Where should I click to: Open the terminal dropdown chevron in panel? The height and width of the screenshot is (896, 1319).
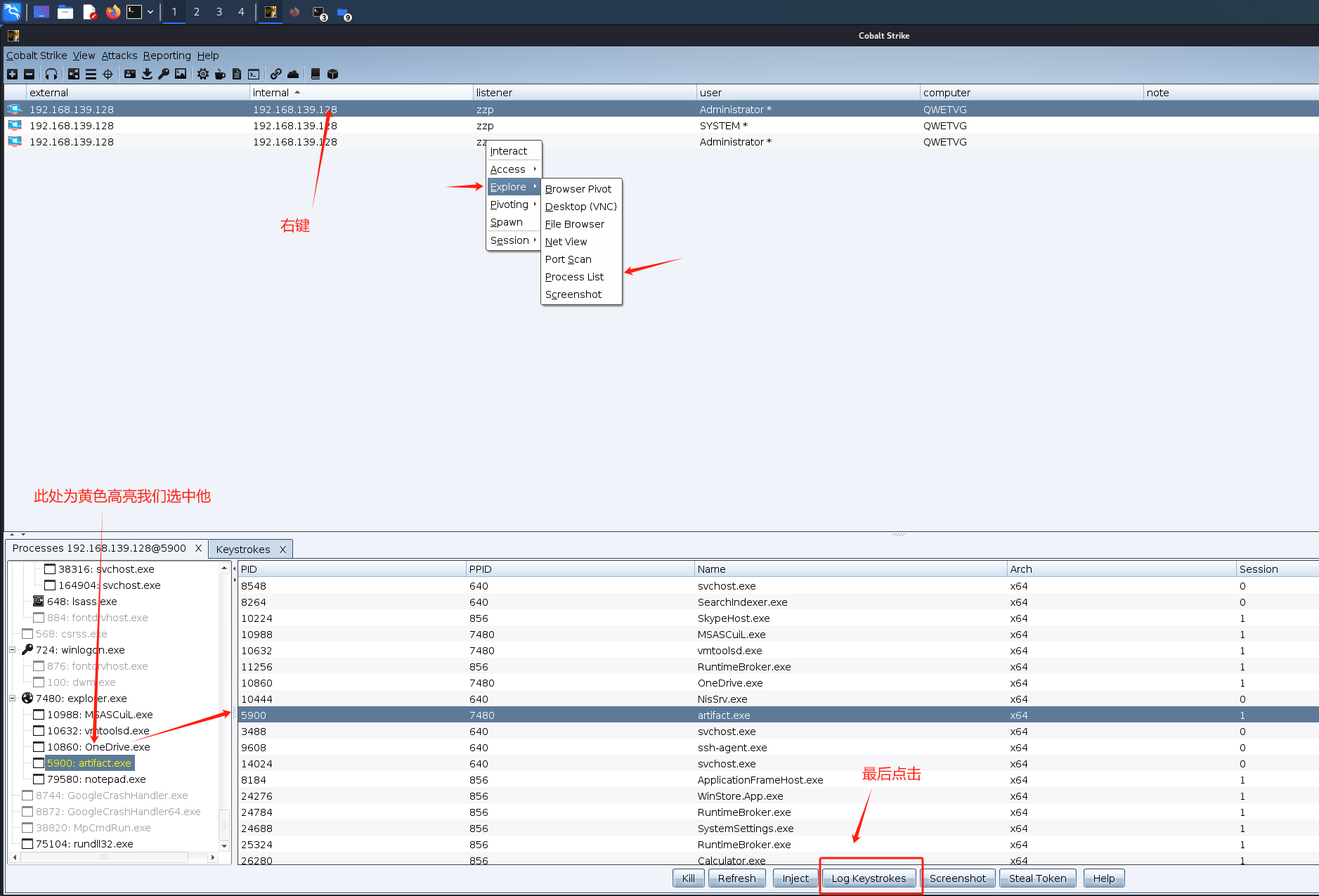[150, 12]
